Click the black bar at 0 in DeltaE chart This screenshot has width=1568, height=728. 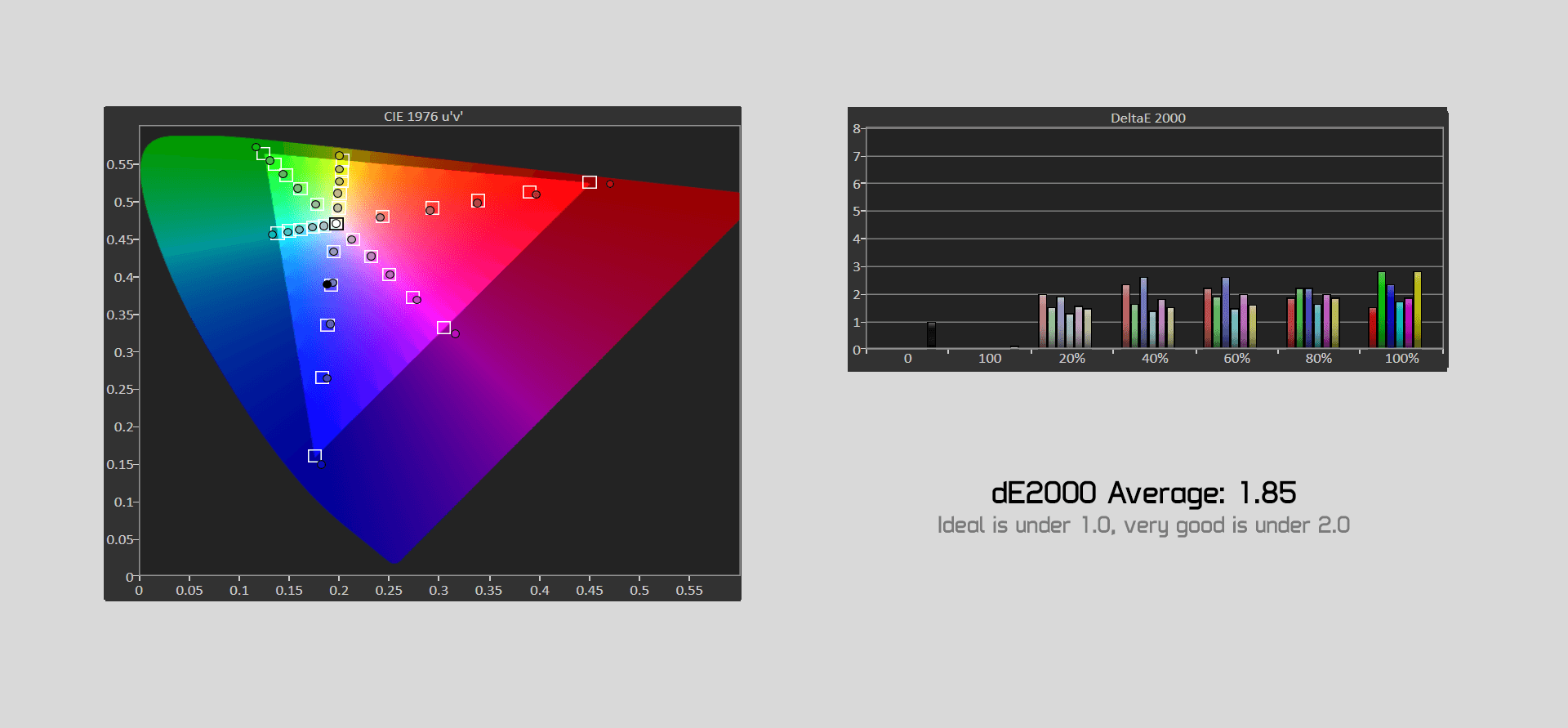931,335
